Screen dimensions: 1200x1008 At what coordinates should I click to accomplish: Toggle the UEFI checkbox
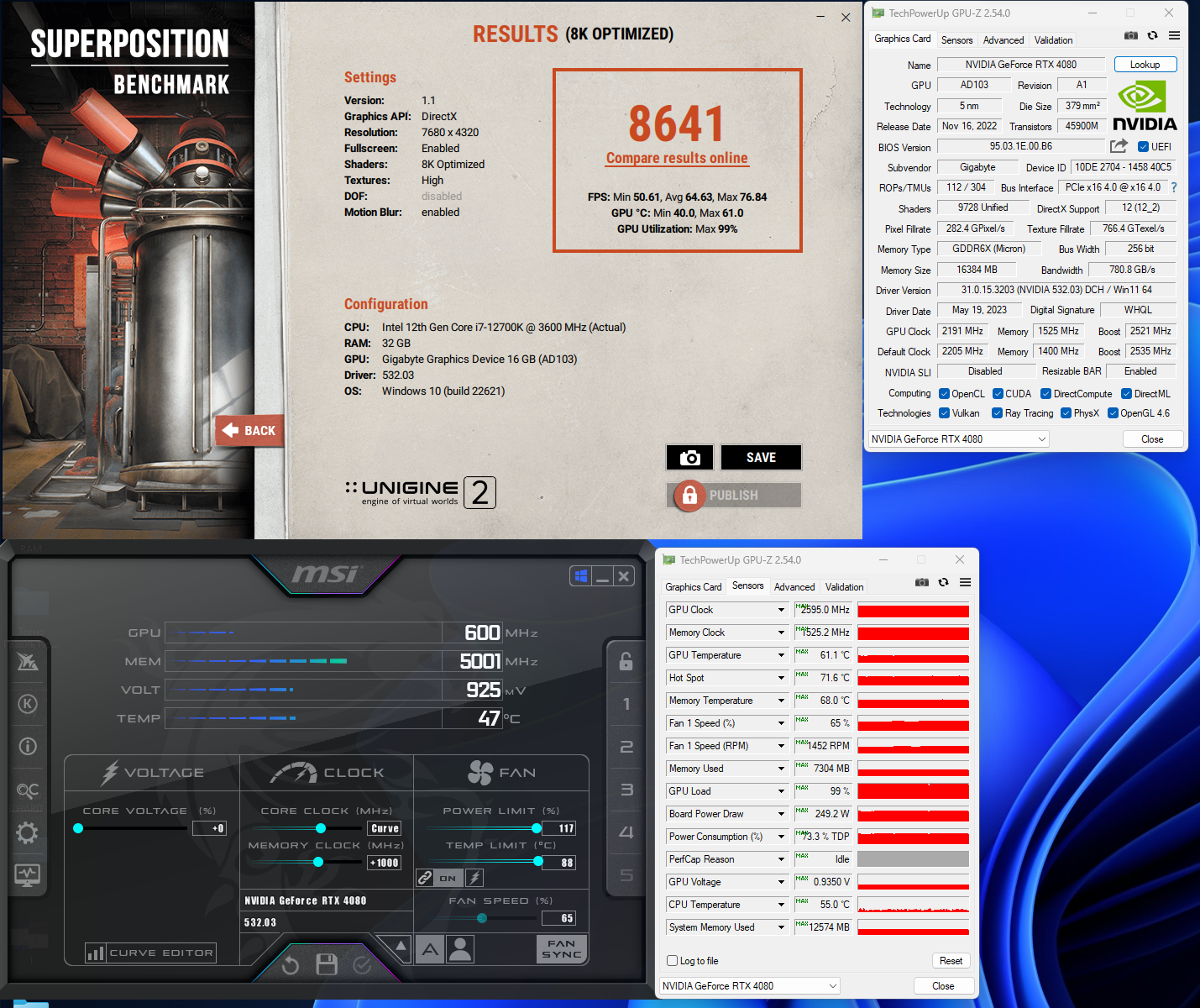click(x=1143, y=147)
